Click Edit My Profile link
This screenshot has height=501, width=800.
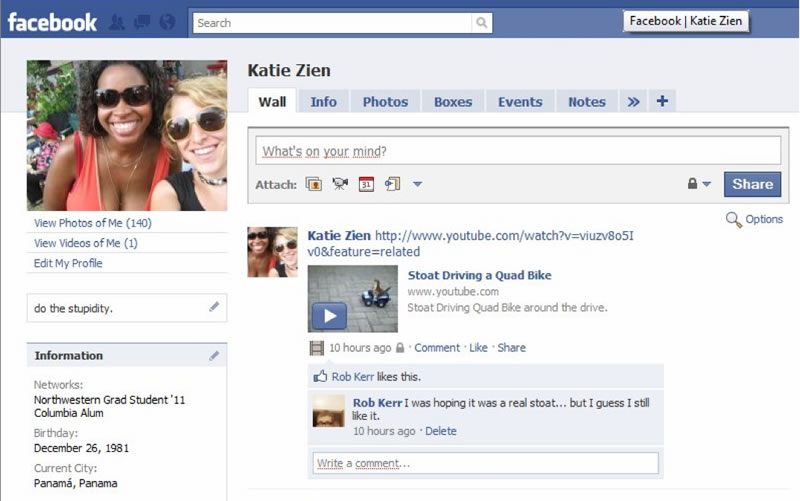(x=68, y=263)
